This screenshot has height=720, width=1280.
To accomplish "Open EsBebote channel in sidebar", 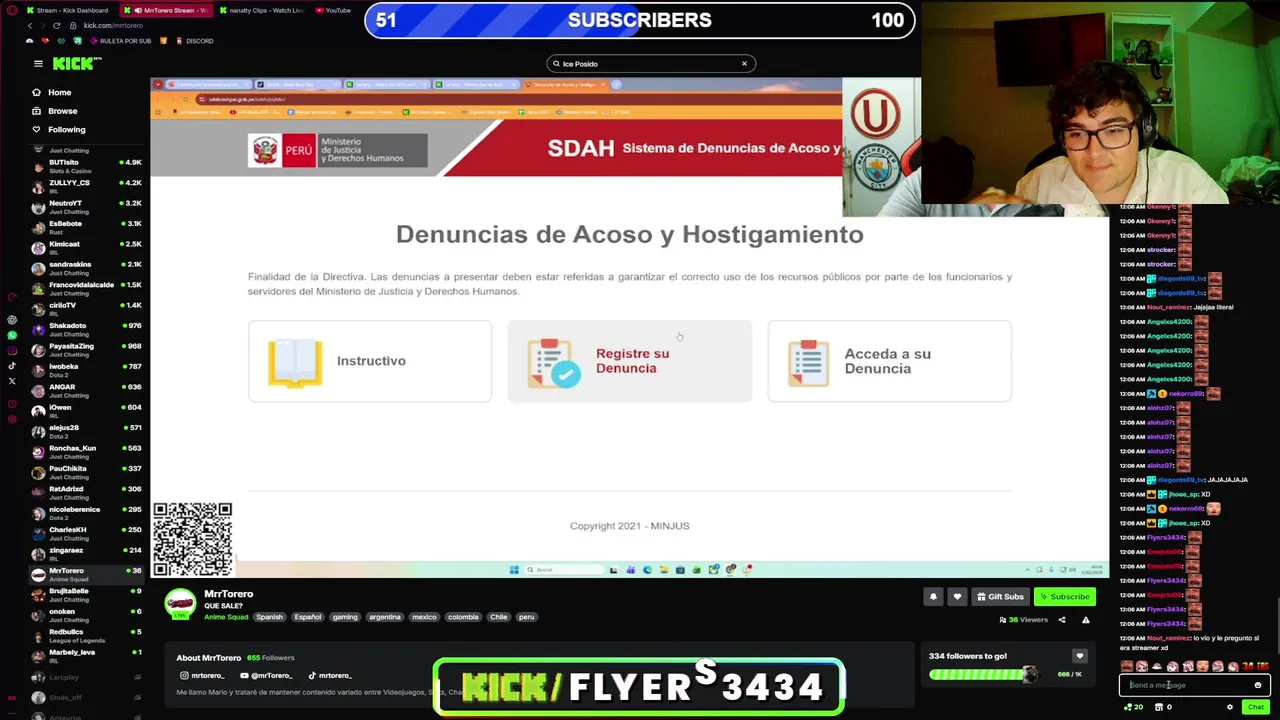I will [x=88, y=227].
